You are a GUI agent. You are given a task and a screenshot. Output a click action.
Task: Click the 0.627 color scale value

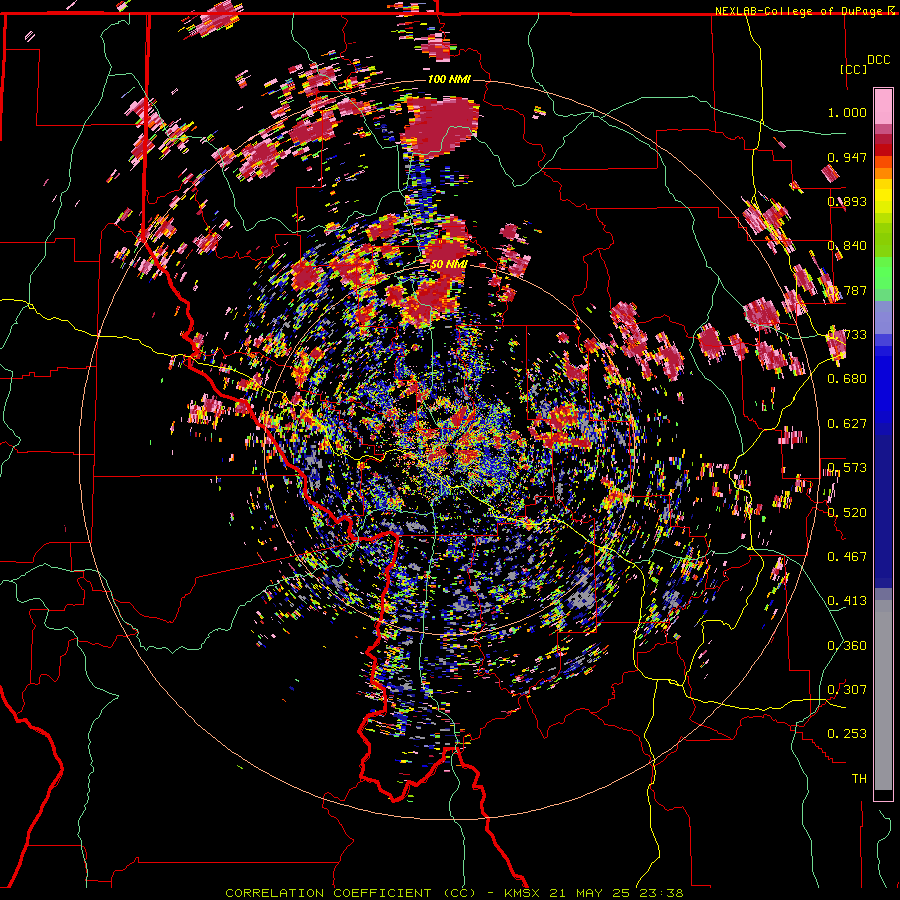click(x=847, y=424)
